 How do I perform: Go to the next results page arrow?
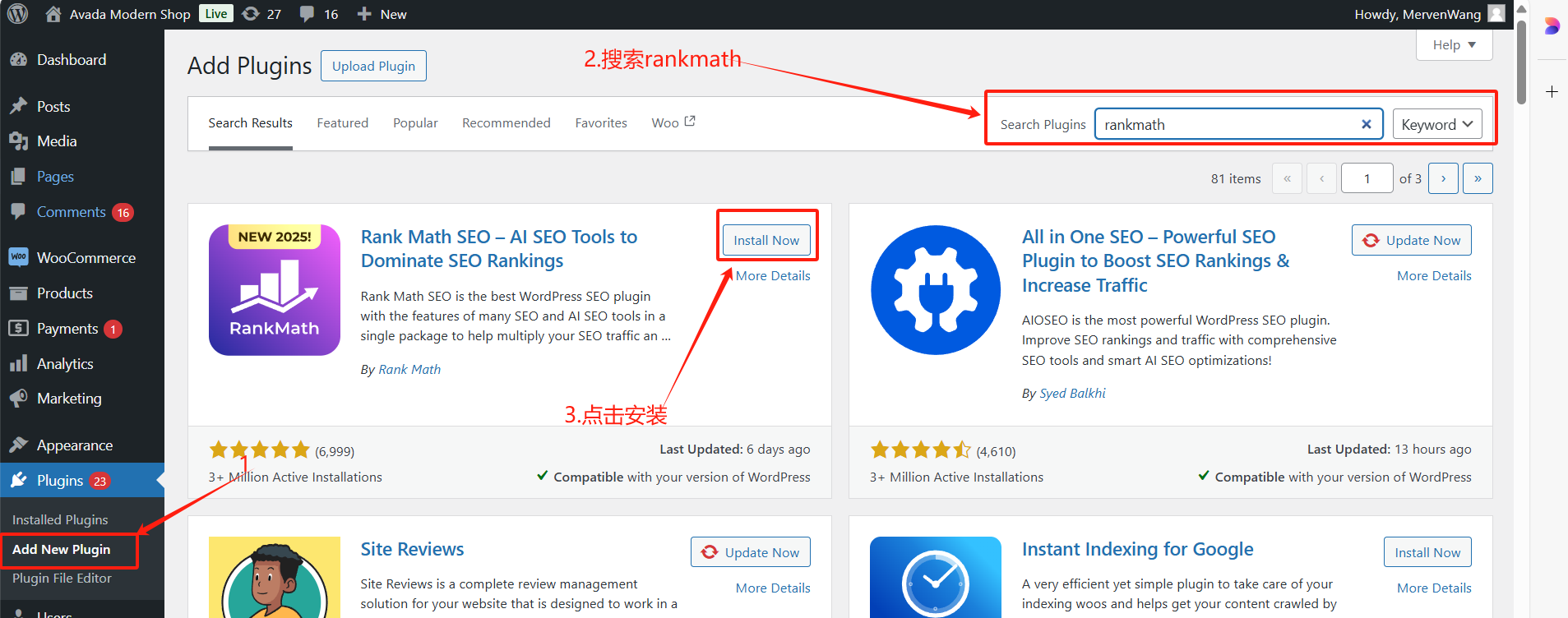coord(1443,178)
